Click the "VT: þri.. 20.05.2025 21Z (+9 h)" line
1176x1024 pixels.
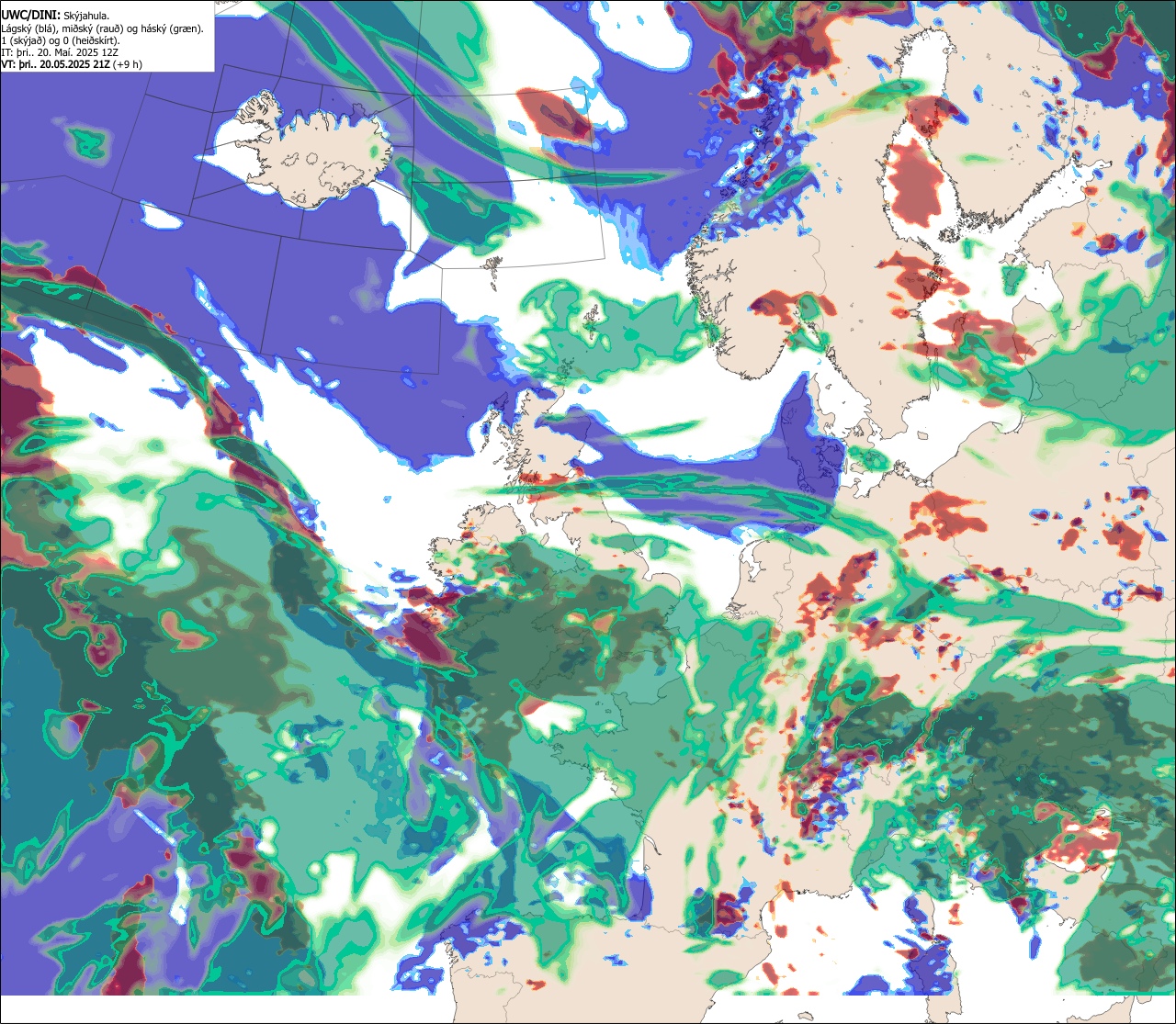(71, 64)
